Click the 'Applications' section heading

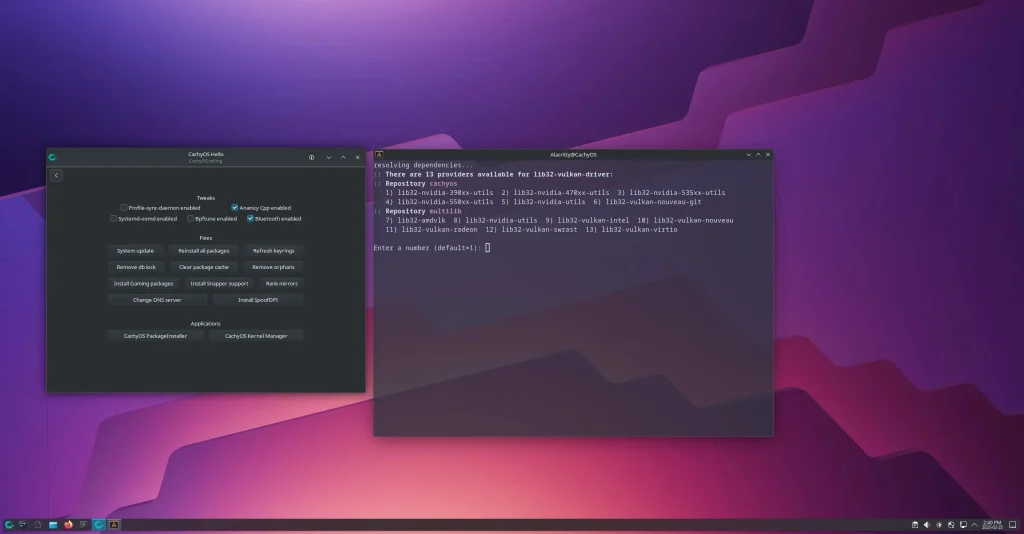[206, 324]
